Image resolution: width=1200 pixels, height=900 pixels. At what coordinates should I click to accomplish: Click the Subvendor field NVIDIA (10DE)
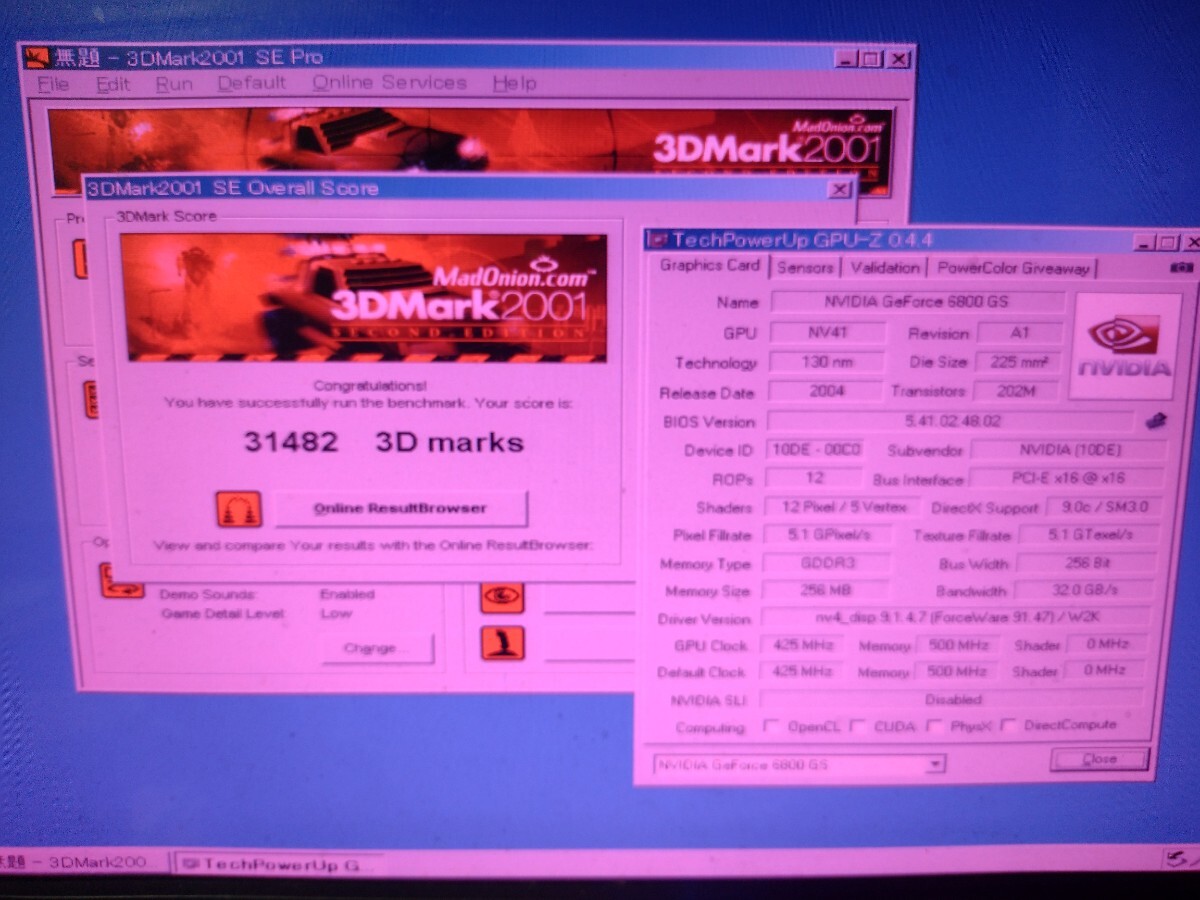1068,451
